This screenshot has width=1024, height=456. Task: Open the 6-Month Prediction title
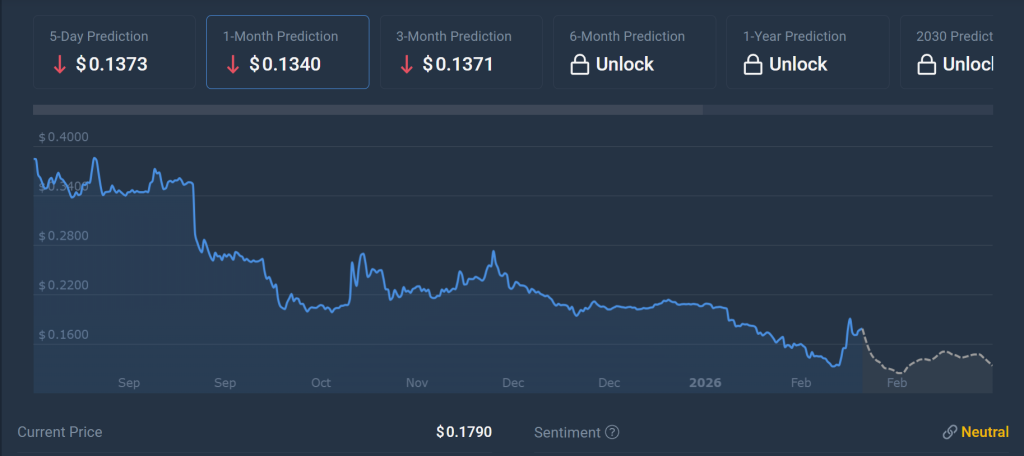click(x=627, y=36)
